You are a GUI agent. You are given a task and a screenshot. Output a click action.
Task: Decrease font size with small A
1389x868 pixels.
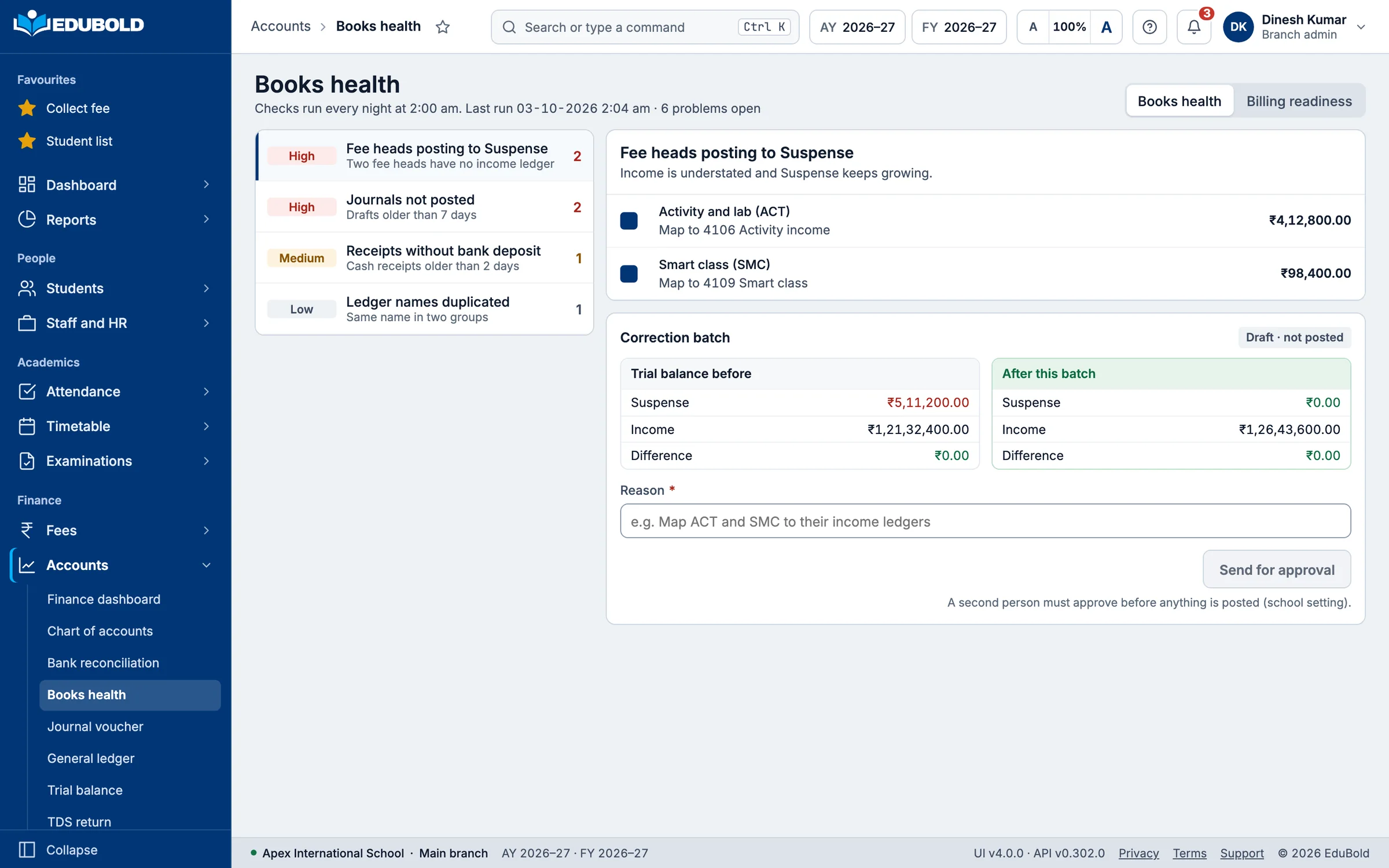(1033, 27)
